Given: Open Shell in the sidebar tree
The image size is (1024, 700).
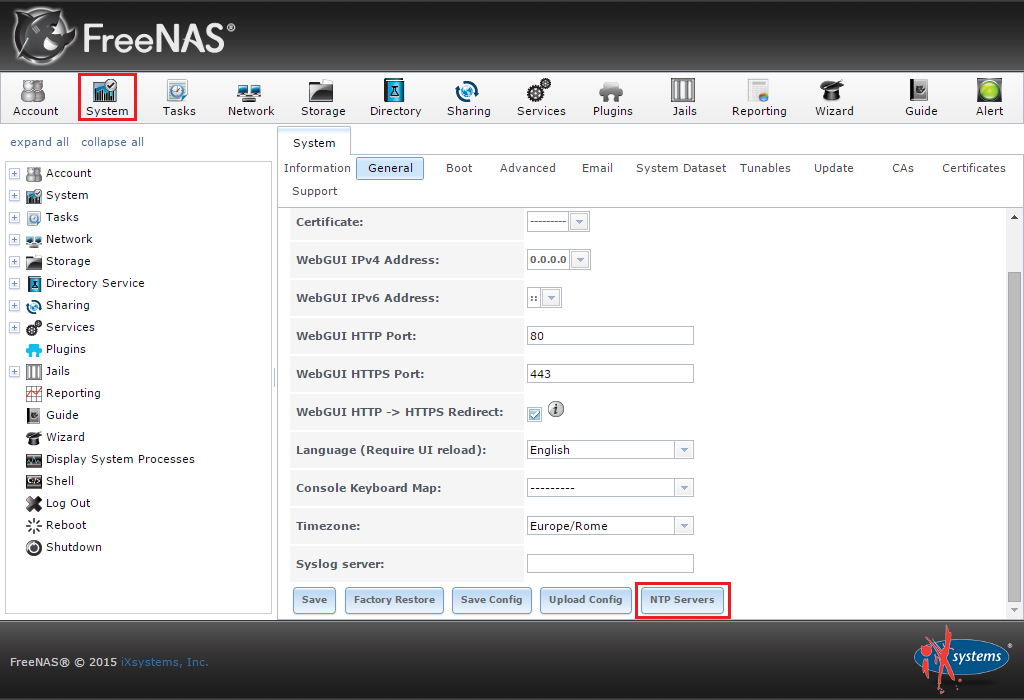Looking at the screenshot, I should click(60, 481).
